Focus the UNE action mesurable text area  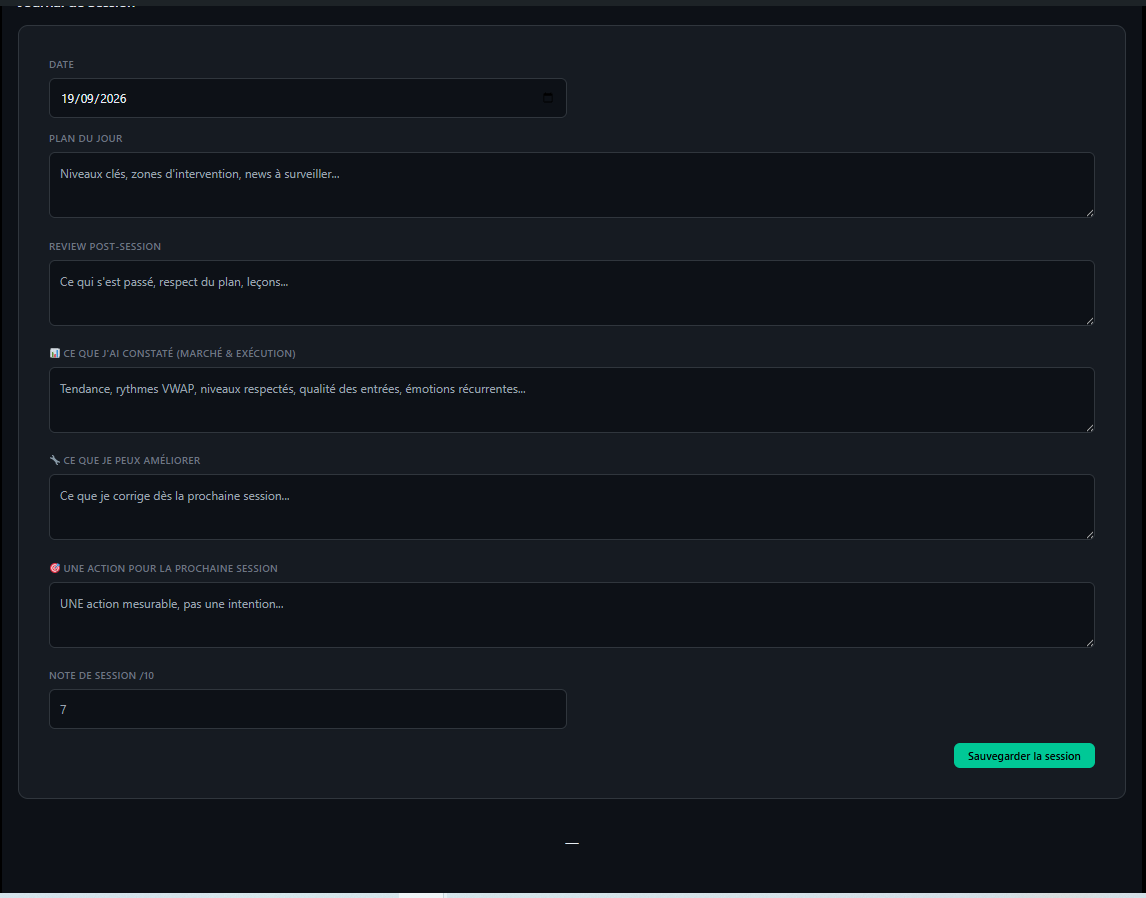pos(572,614)
